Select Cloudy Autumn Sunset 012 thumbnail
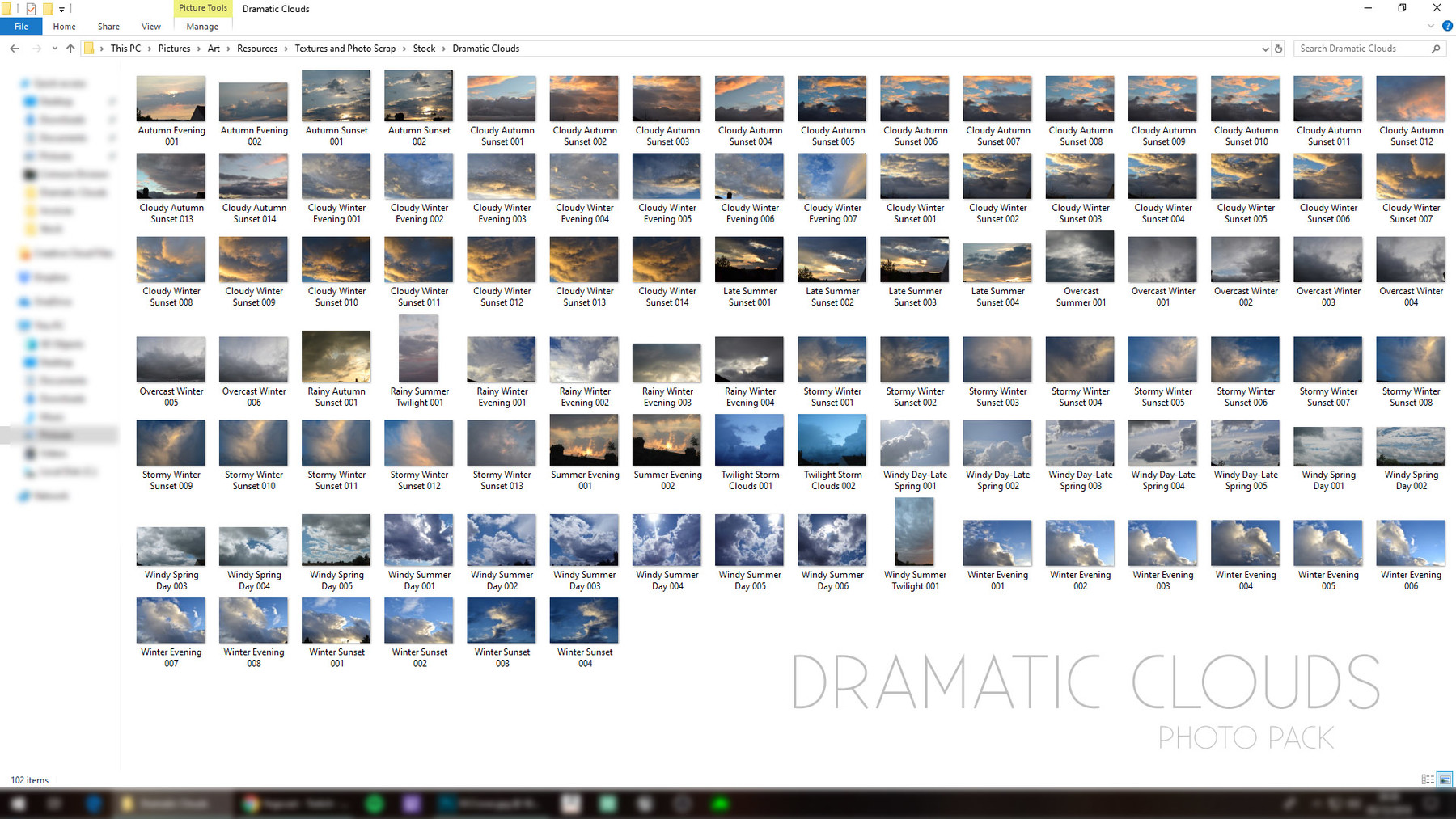Viewport: 1456px width, 819px height. coord(1411,98)
